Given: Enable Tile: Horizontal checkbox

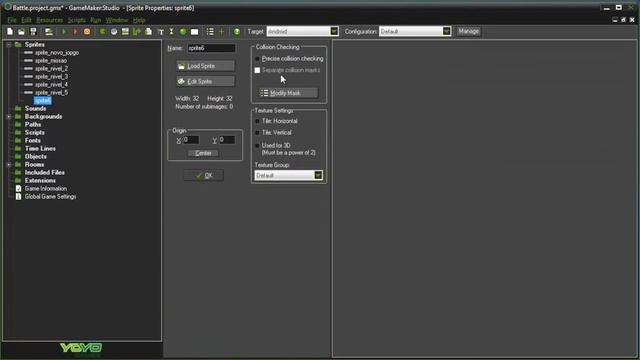Looking at the screenshot, I should 257,121.
